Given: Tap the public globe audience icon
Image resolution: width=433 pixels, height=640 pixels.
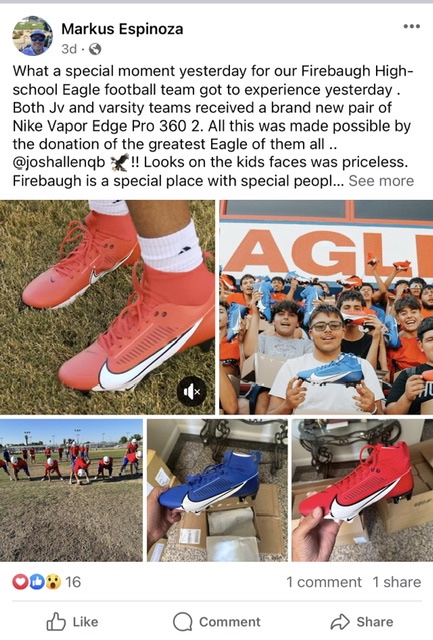Looking at the screenshot, I should coord(95,49).
